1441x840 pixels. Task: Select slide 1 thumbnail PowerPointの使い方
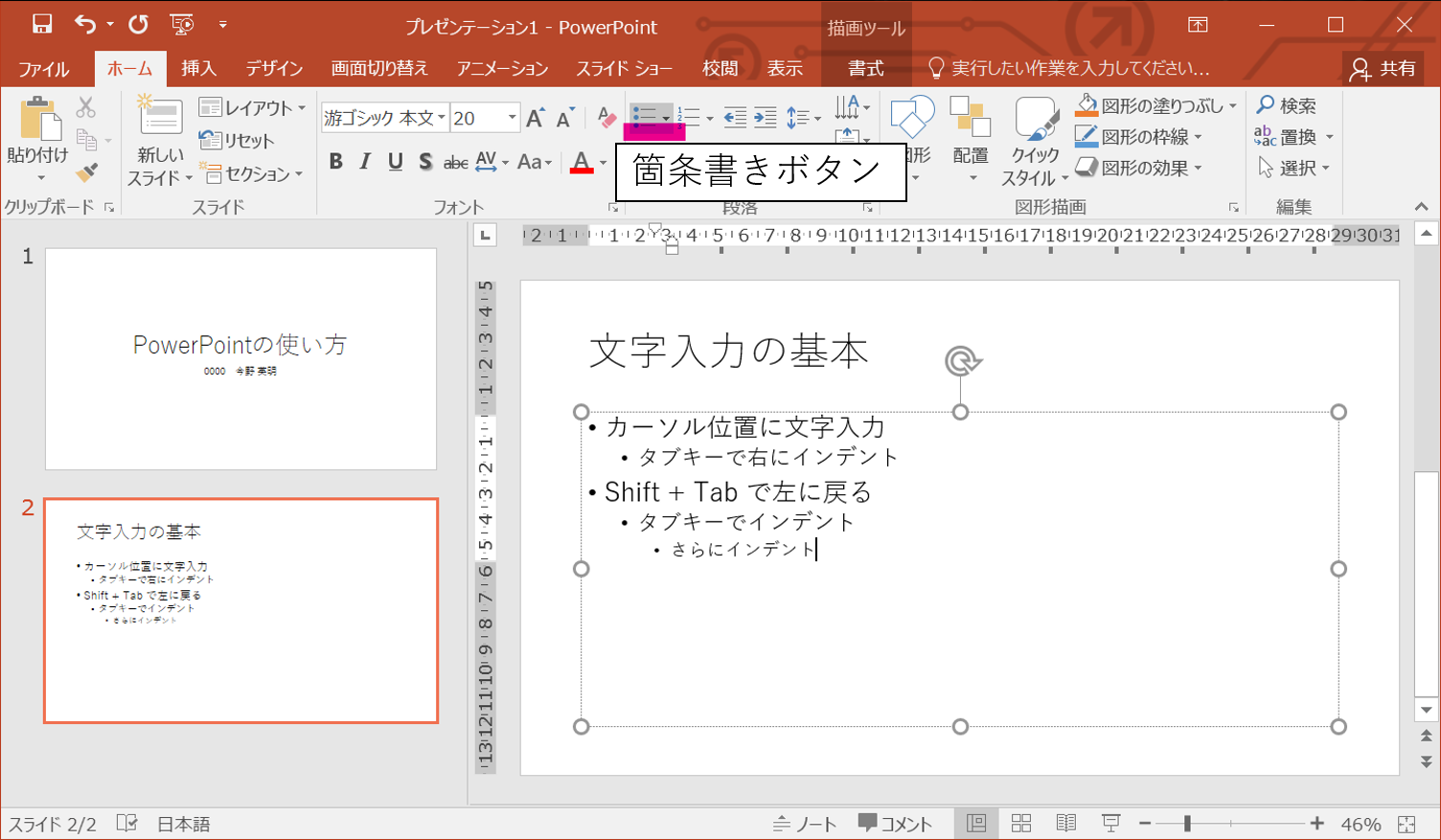(240, 359)
